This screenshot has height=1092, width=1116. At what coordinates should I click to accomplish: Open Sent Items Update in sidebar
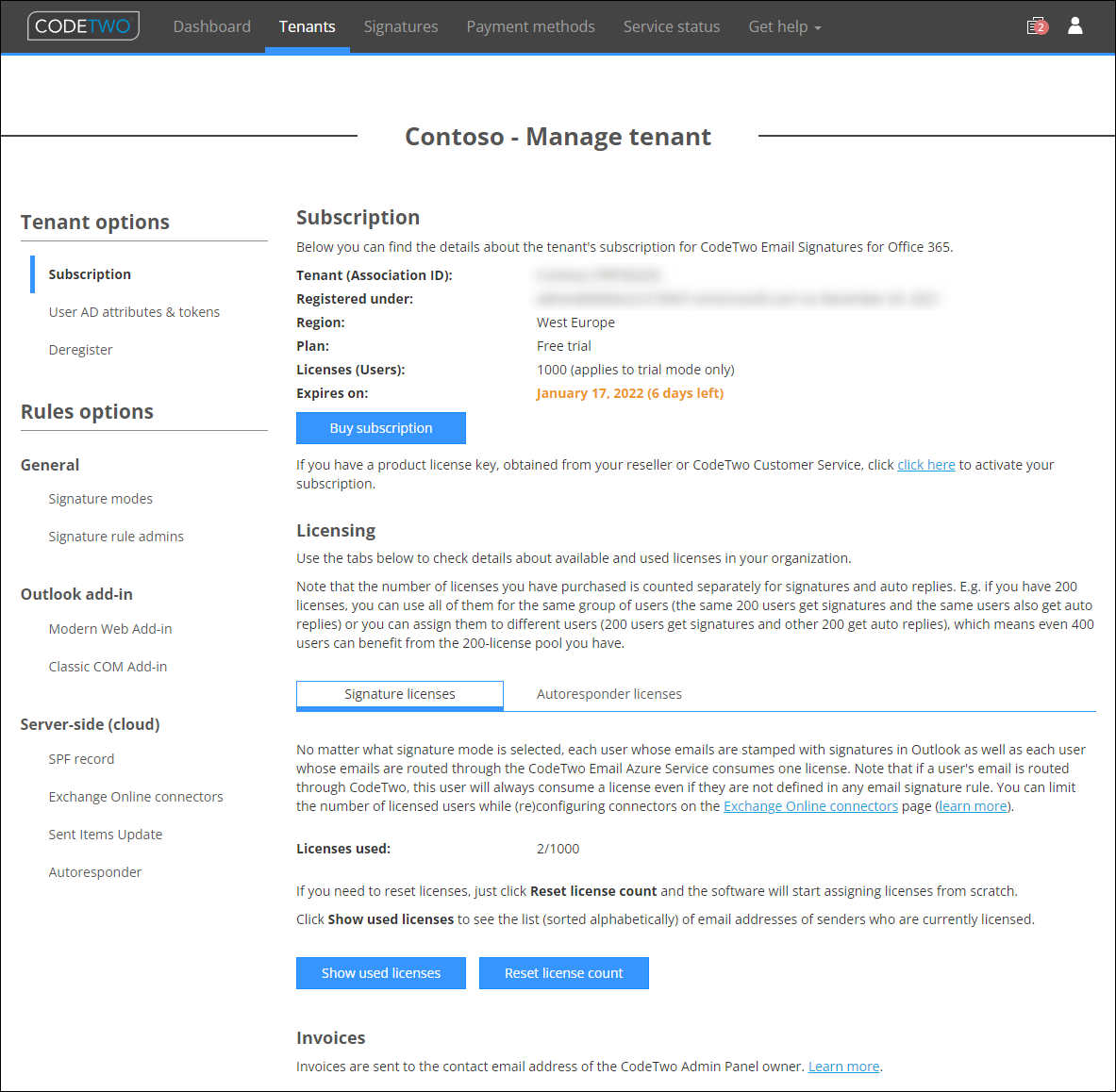click(x=106, y=836)
